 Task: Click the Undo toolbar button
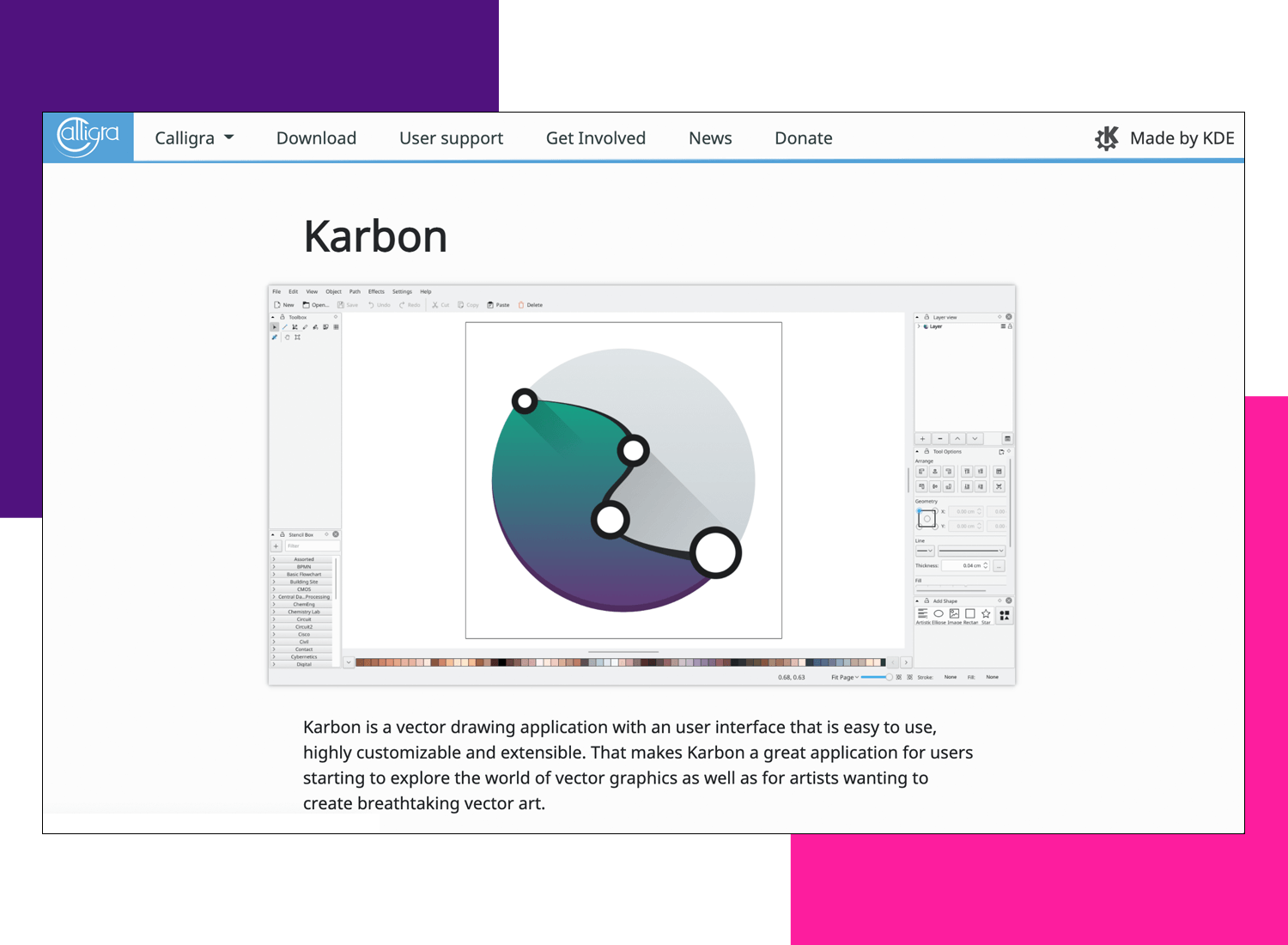379,305
